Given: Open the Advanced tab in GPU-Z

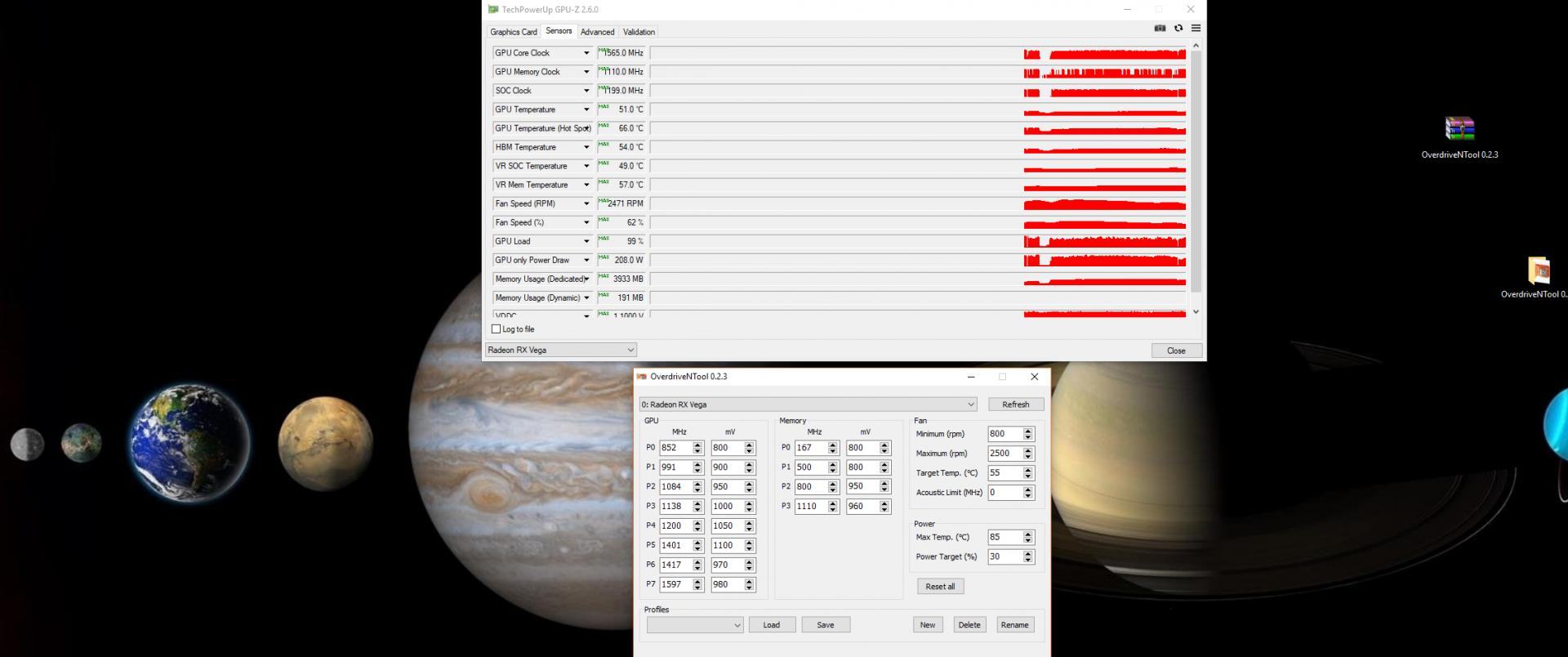Looking at the screenshot, I should point(597,32).
